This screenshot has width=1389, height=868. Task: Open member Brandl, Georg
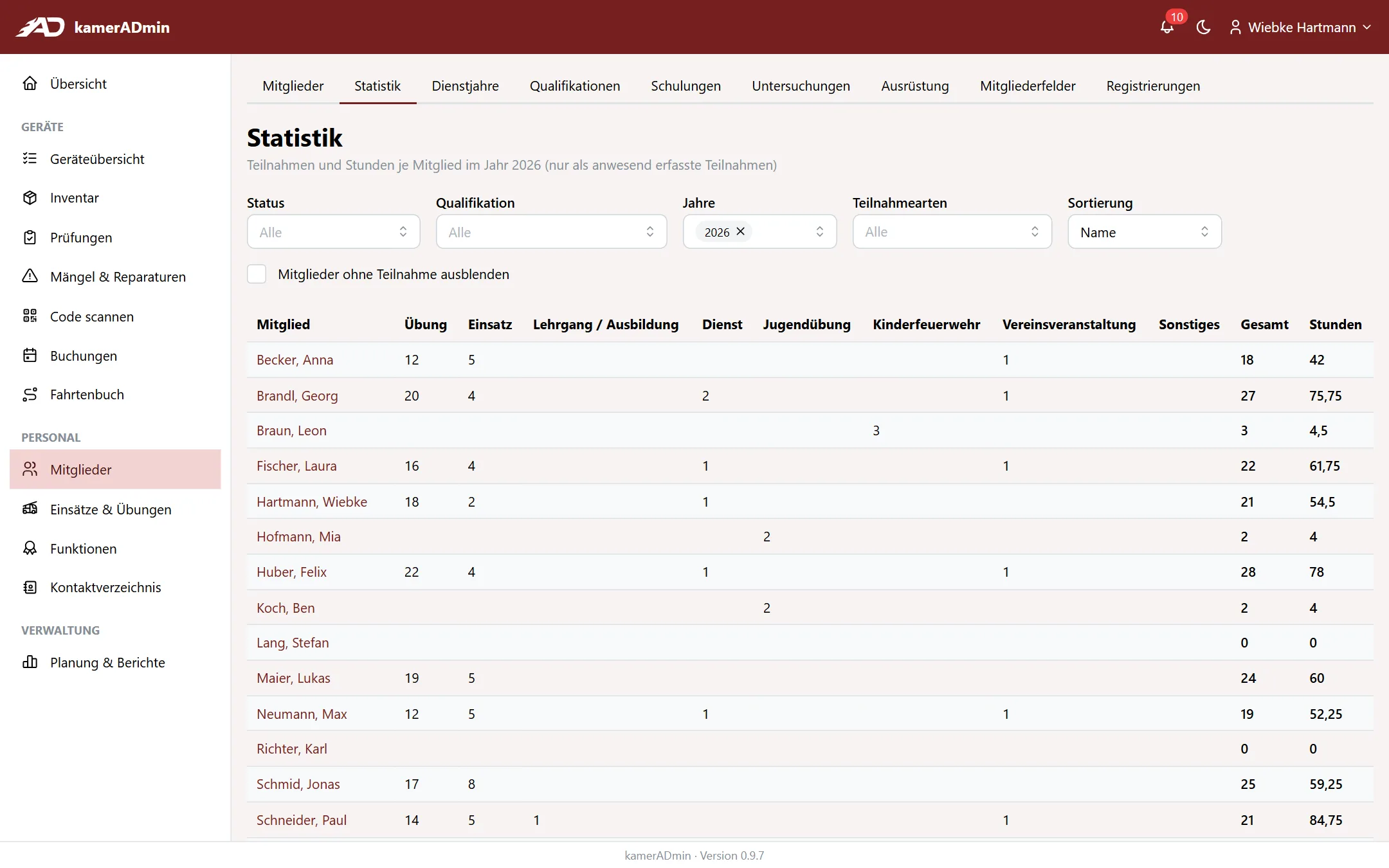click(297, 396)
